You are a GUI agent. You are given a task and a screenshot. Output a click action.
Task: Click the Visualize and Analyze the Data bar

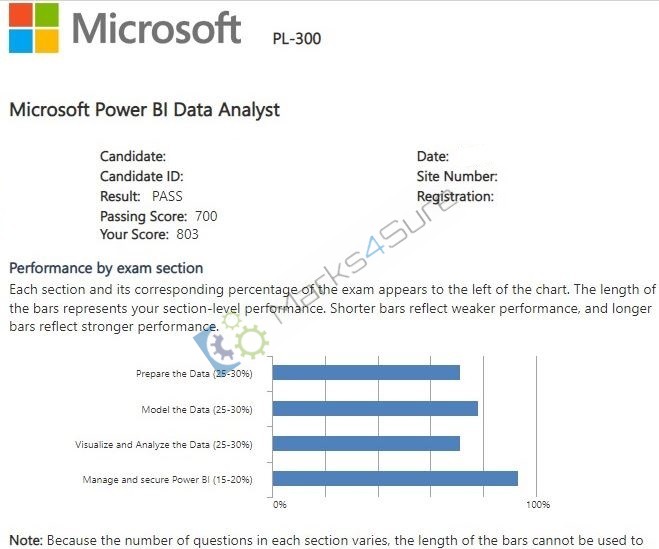366,443
